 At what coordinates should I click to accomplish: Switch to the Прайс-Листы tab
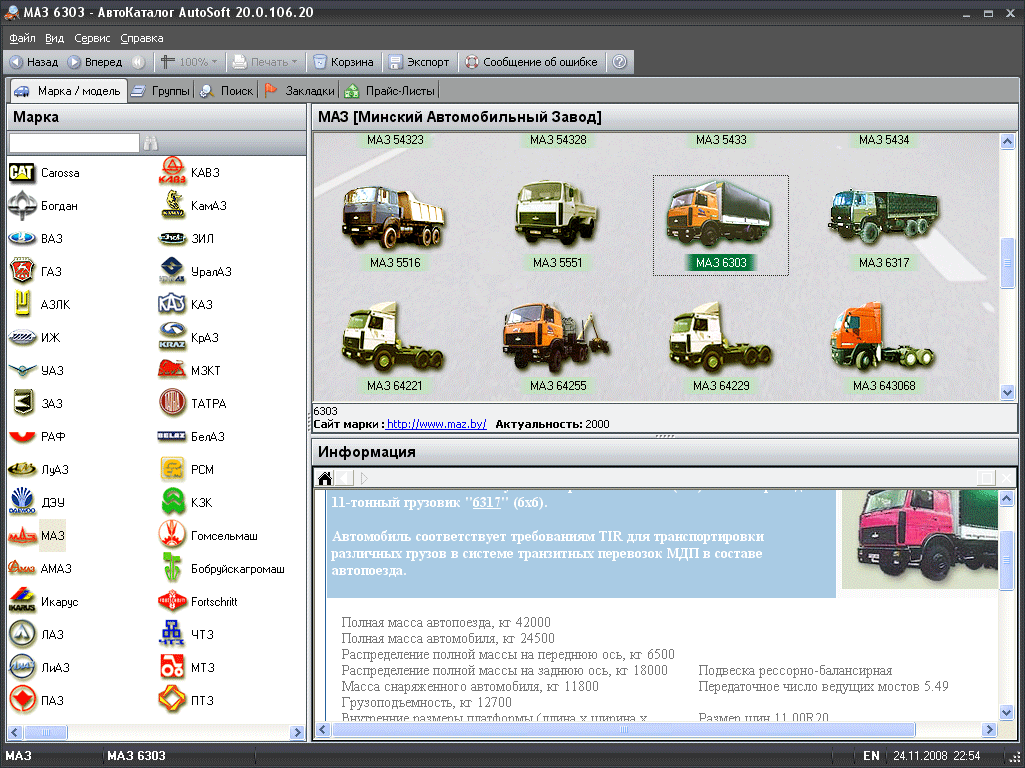[x=390, y=91]
